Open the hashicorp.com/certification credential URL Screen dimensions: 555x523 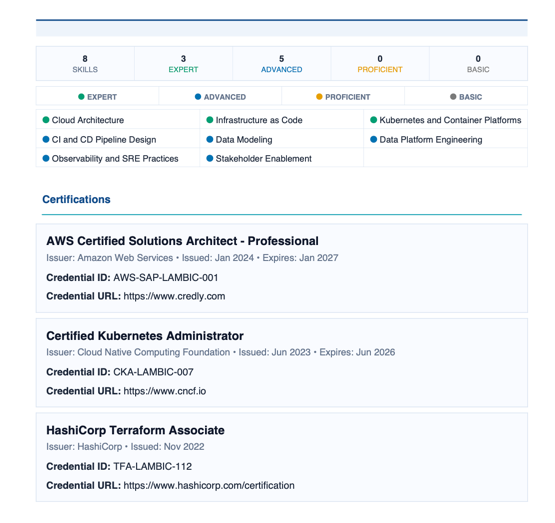click(209, 485)
